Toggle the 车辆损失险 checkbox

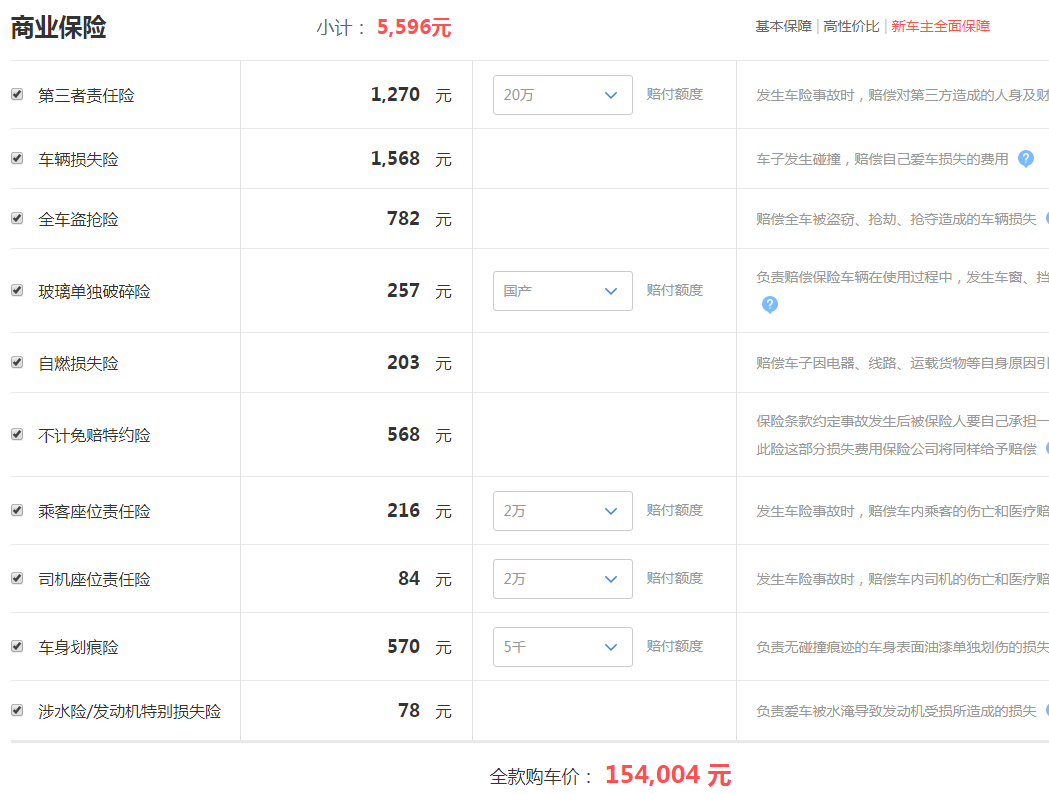click(17, 159)
